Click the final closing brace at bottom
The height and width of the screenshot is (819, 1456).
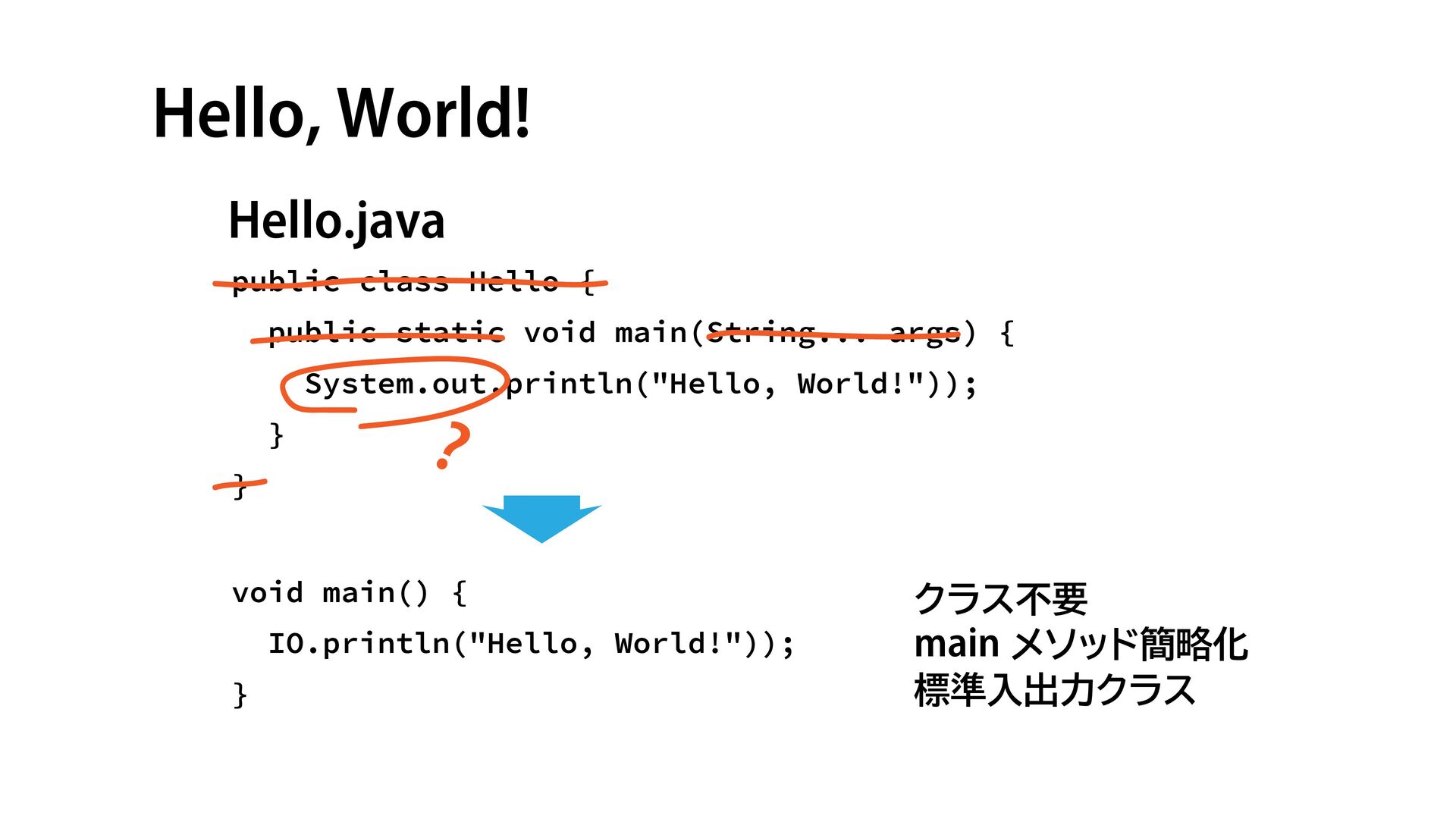pos(240,695)
